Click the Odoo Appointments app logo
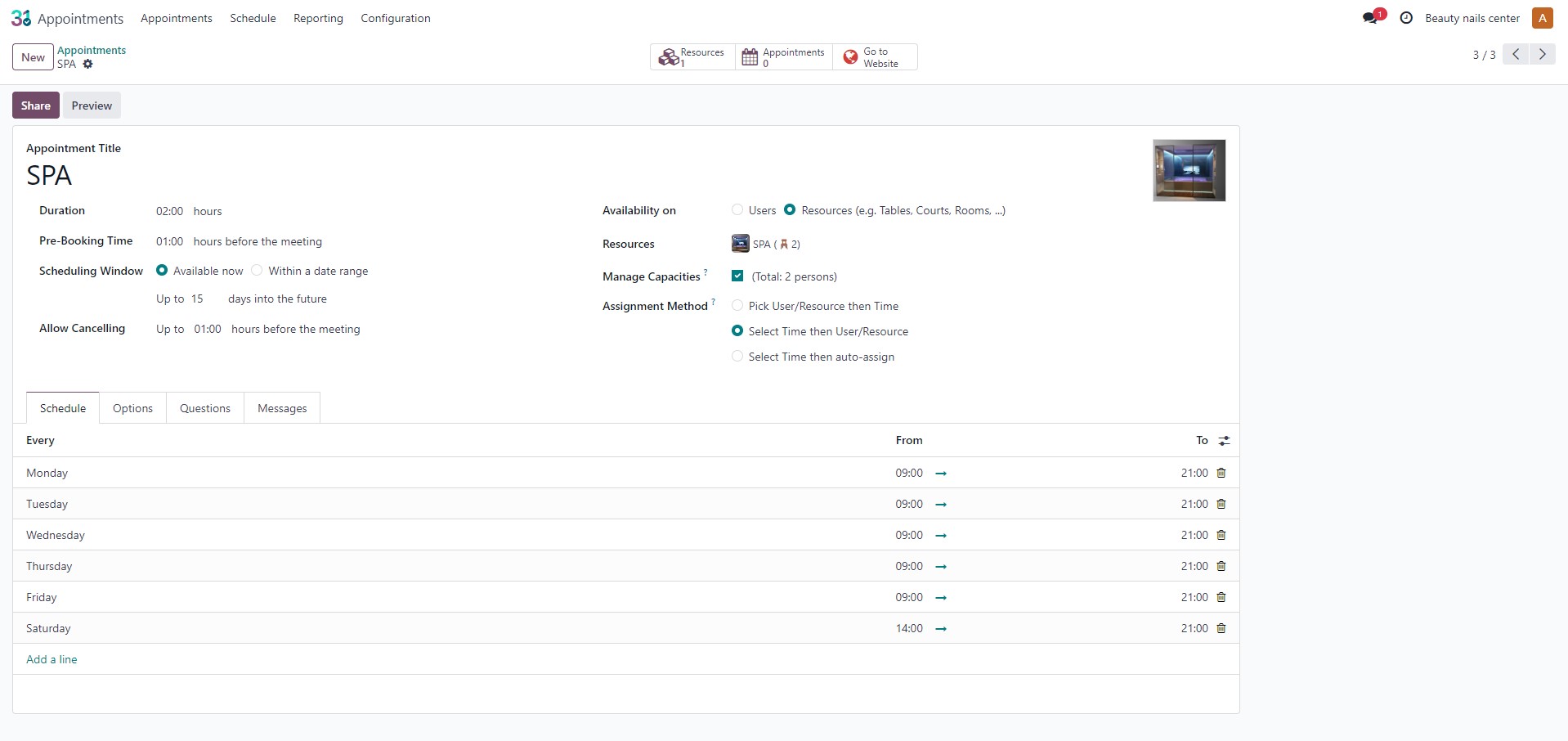The image size is (1568, 741). [x=21, y=18]
